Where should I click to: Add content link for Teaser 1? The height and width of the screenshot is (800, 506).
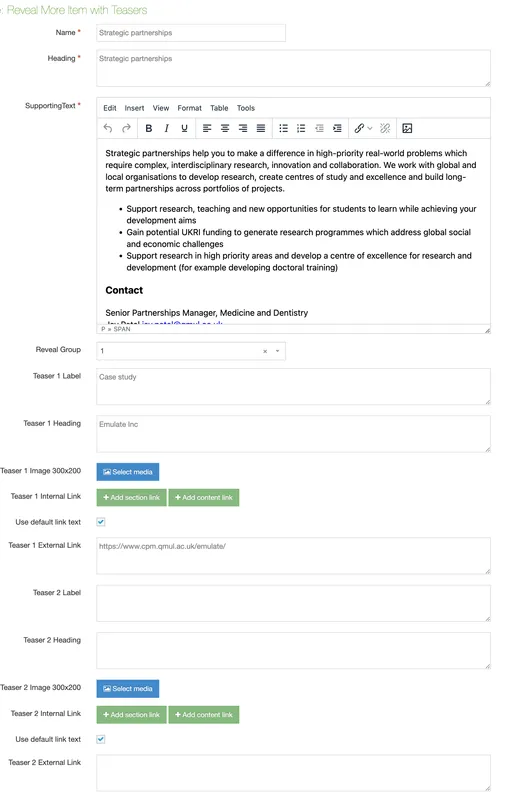point(204,497)
